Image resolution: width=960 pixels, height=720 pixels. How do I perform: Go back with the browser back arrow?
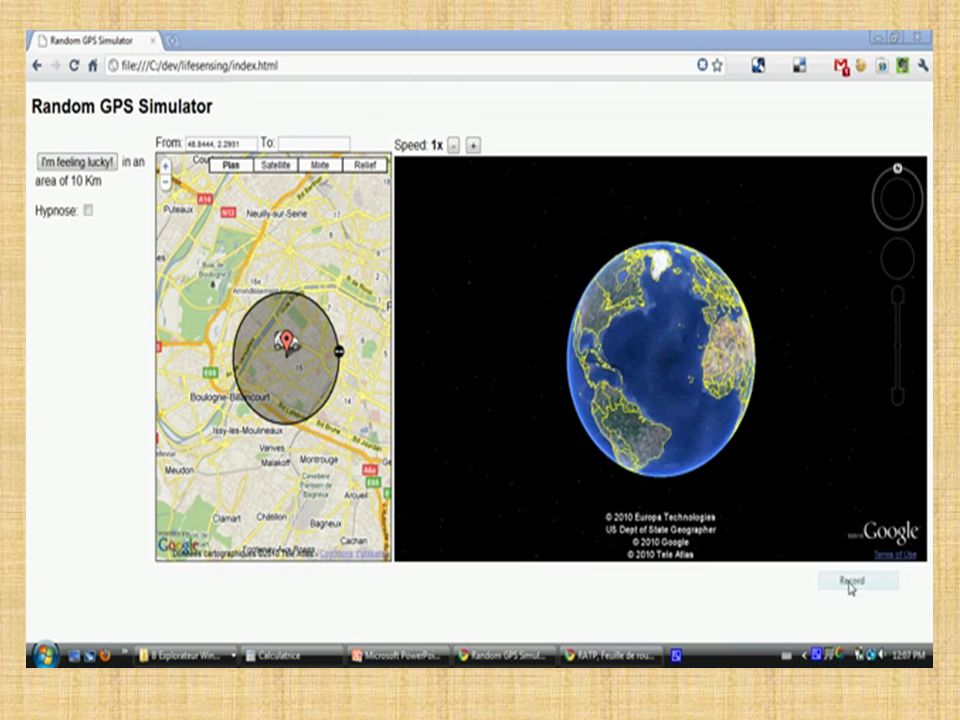click(x=37, y=66)
